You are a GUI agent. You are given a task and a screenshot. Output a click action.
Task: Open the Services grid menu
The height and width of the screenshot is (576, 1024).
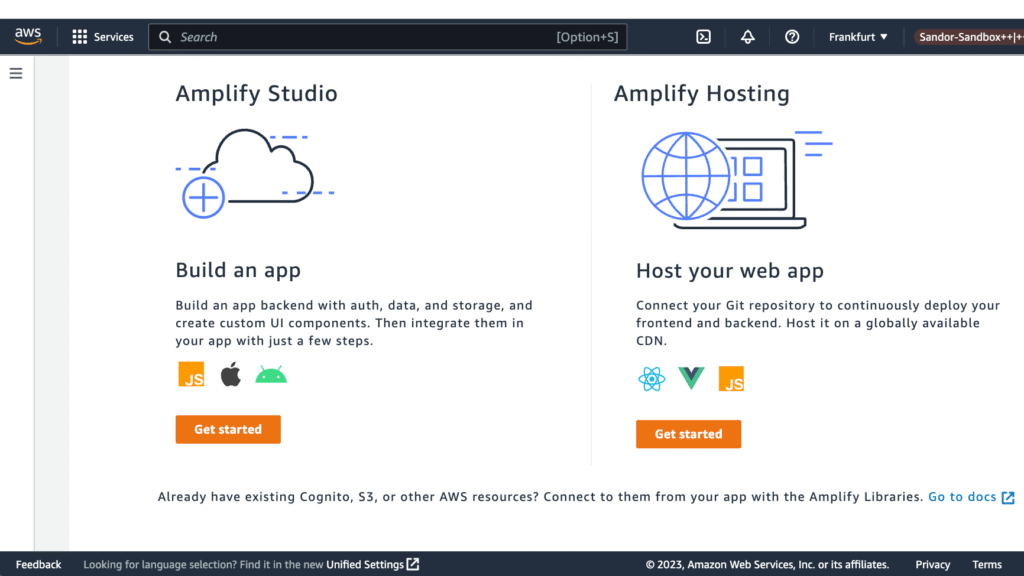coord(80,37)
